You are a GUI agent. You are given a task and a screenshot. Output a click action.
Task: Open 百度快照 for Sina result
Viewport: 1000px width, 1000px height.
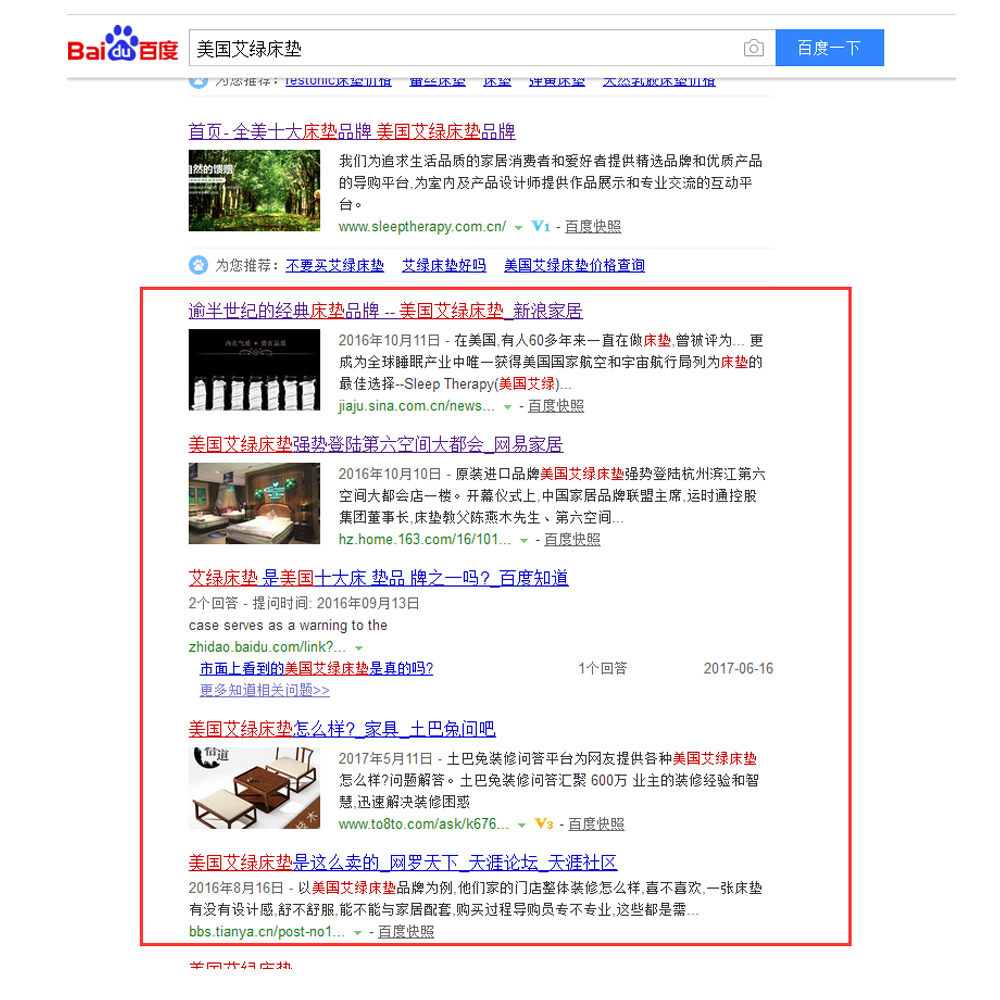555,406
